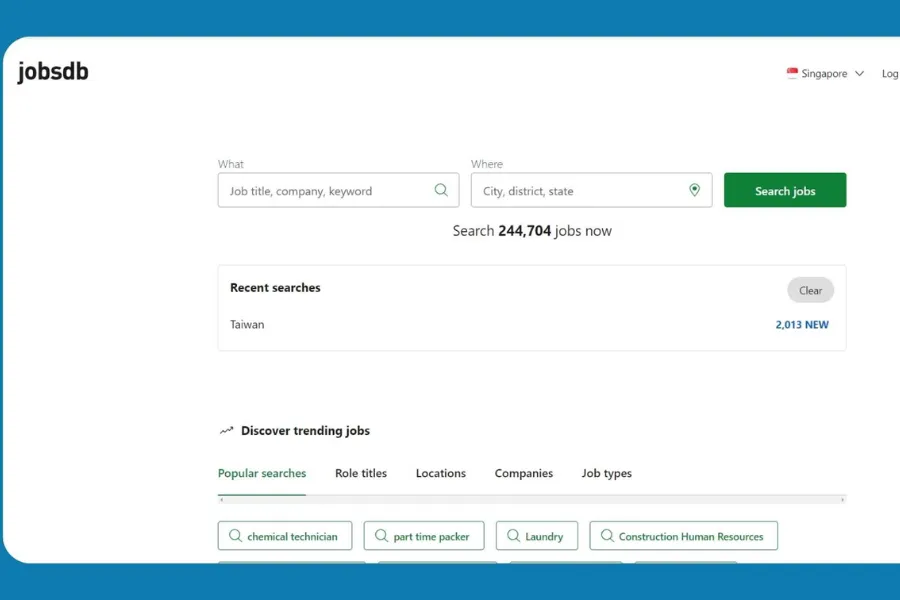Open the Job types tab
The width and height of the screenshot is (900, 600).
[x=607, y=474]
